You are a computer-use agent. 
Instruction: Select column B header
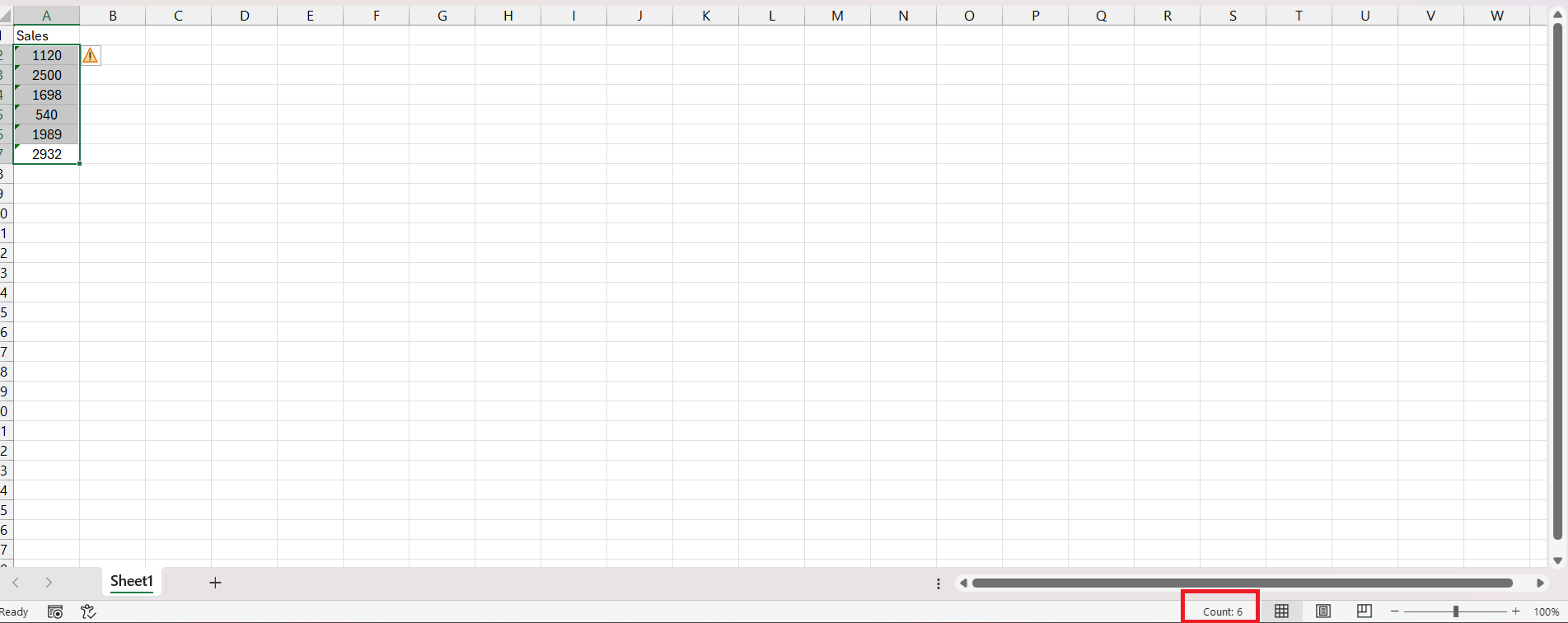pyautogui.click(x=112, y=16)
